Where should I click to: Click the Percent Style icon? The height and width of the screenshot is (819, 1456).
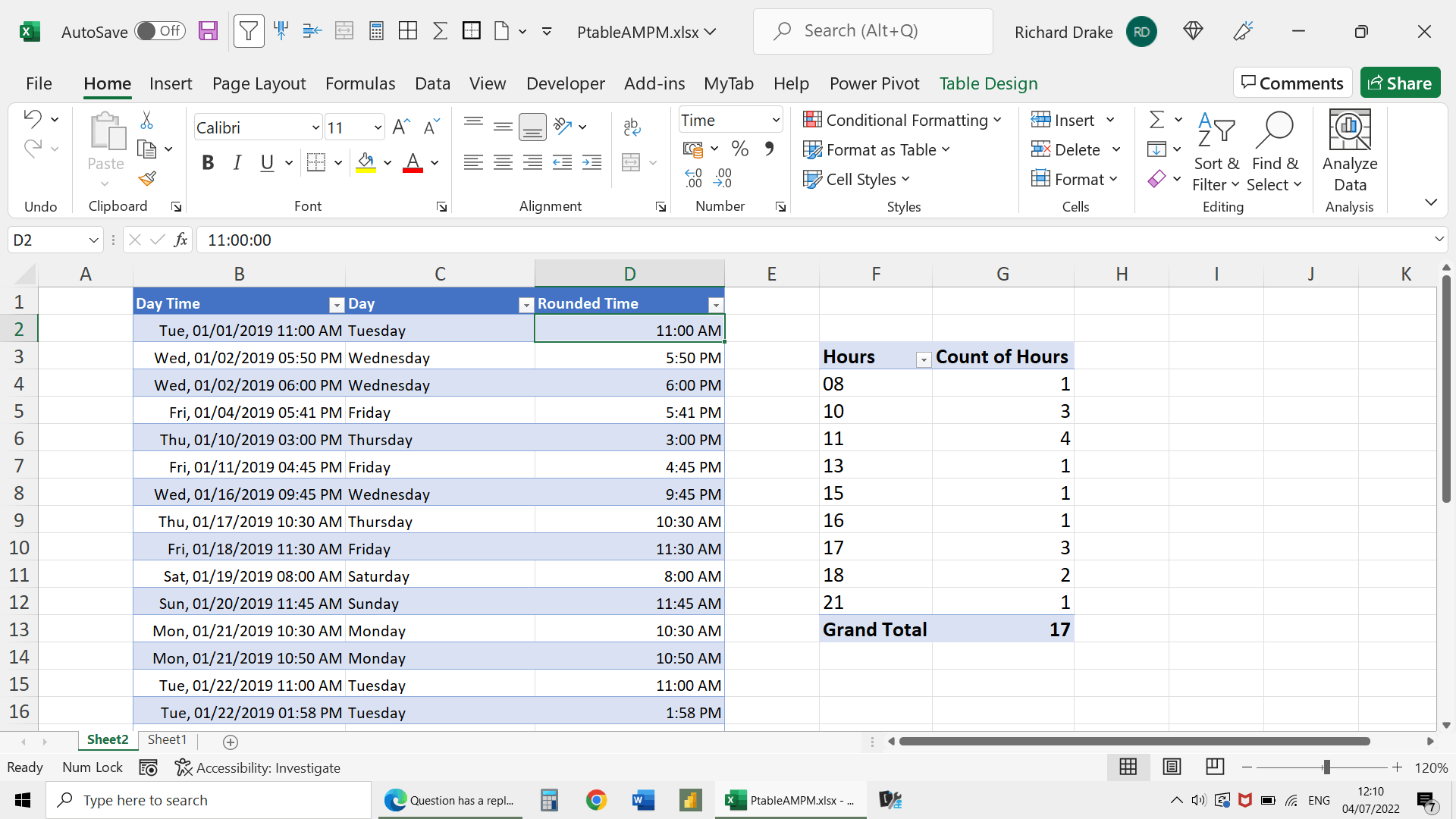[740, 149]
